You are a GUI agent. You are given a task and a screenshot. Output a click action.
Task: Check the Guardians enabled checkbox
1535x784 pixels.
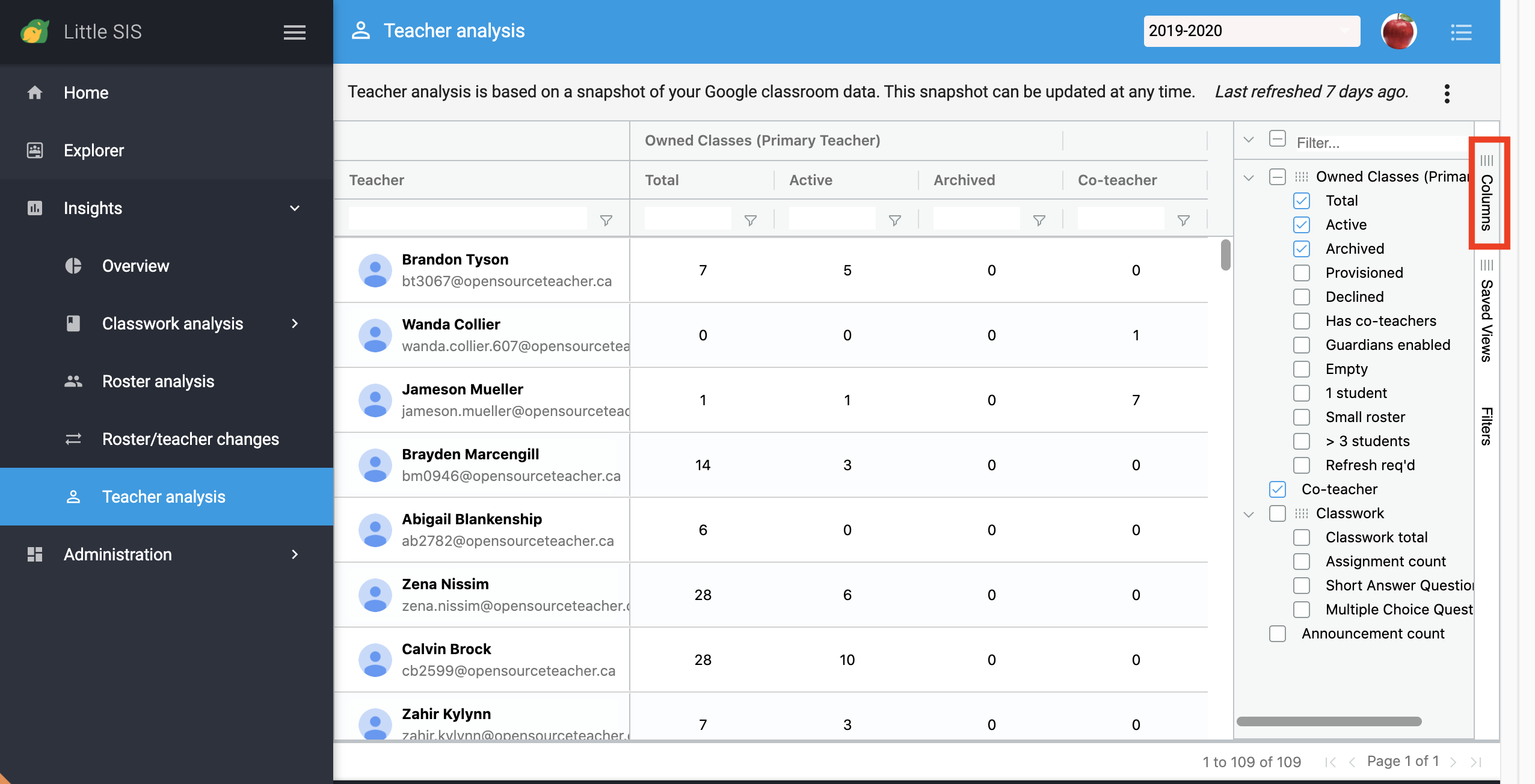[x=1301, y=345]
